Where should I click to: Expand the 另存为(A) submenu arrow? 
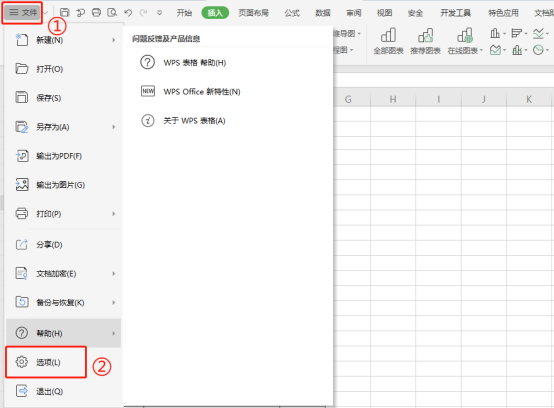tap(114, 127)
